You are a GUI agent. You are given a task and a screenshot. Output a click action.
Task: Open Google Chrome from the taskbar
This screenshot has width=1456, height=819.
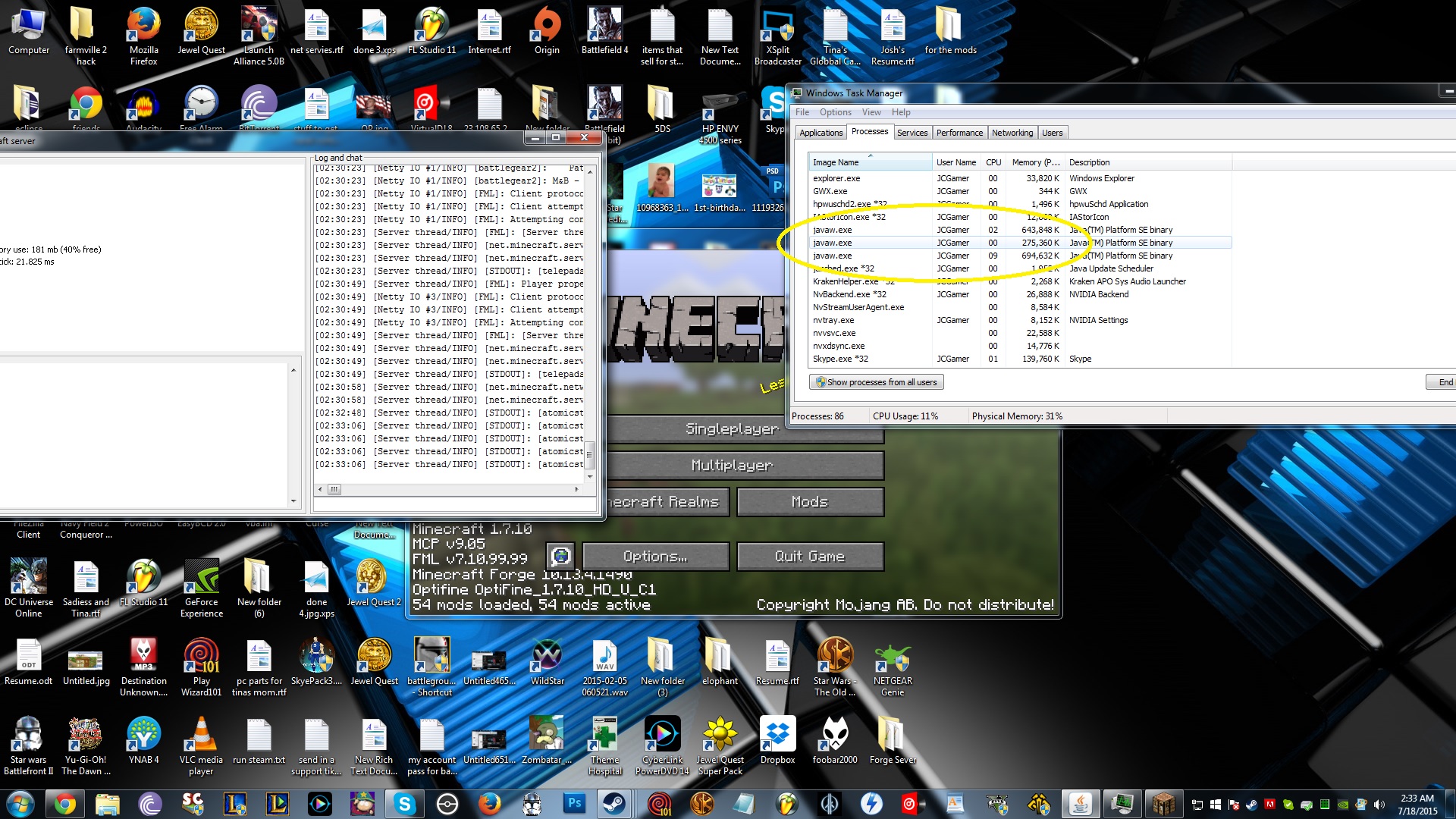[65, 804]
